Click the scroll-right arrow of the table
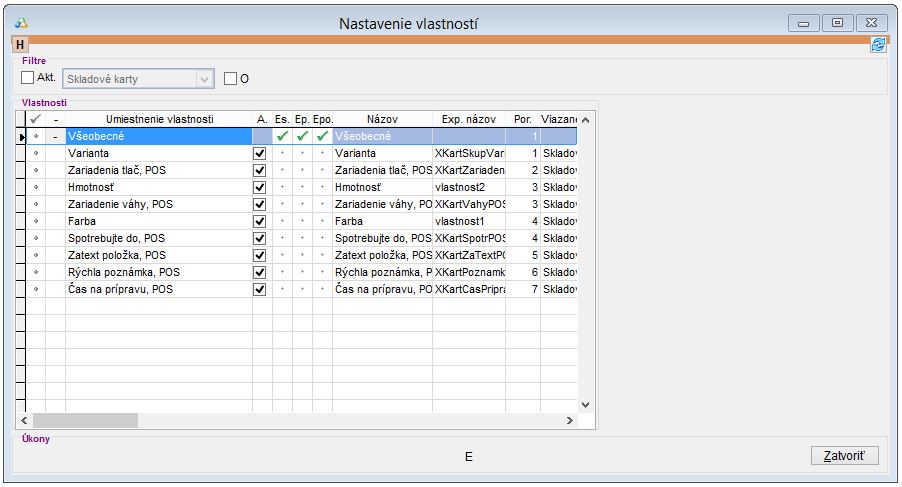Screen dimensions: 902x487 coord(570,421)
